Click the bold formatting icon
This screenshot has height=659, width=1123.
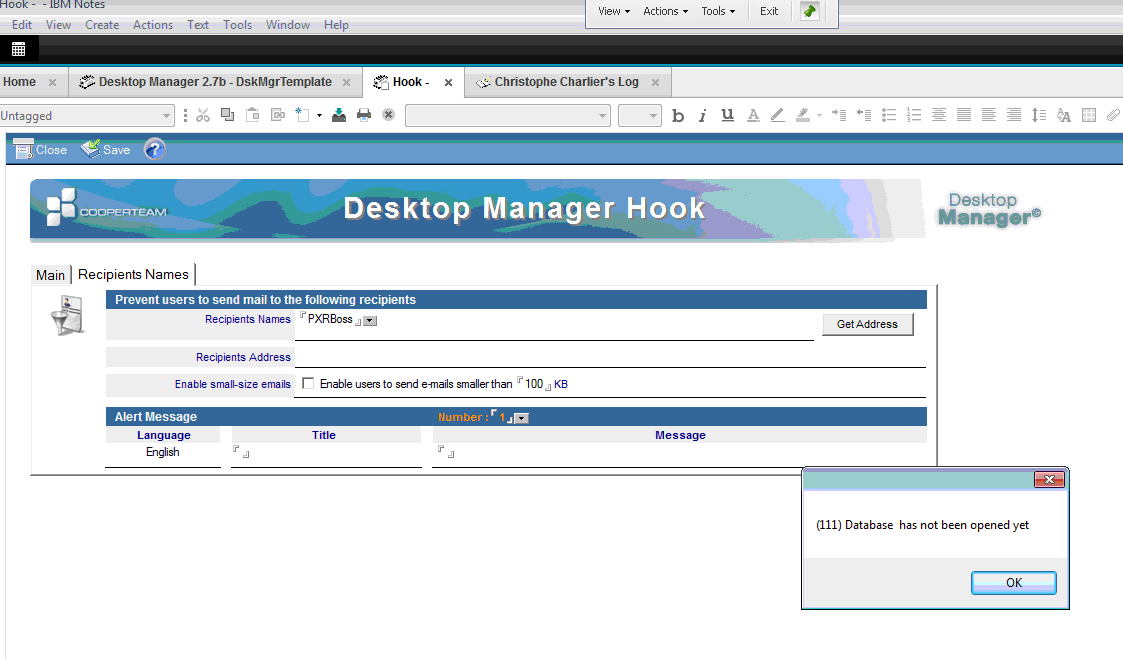coord(678,116)
